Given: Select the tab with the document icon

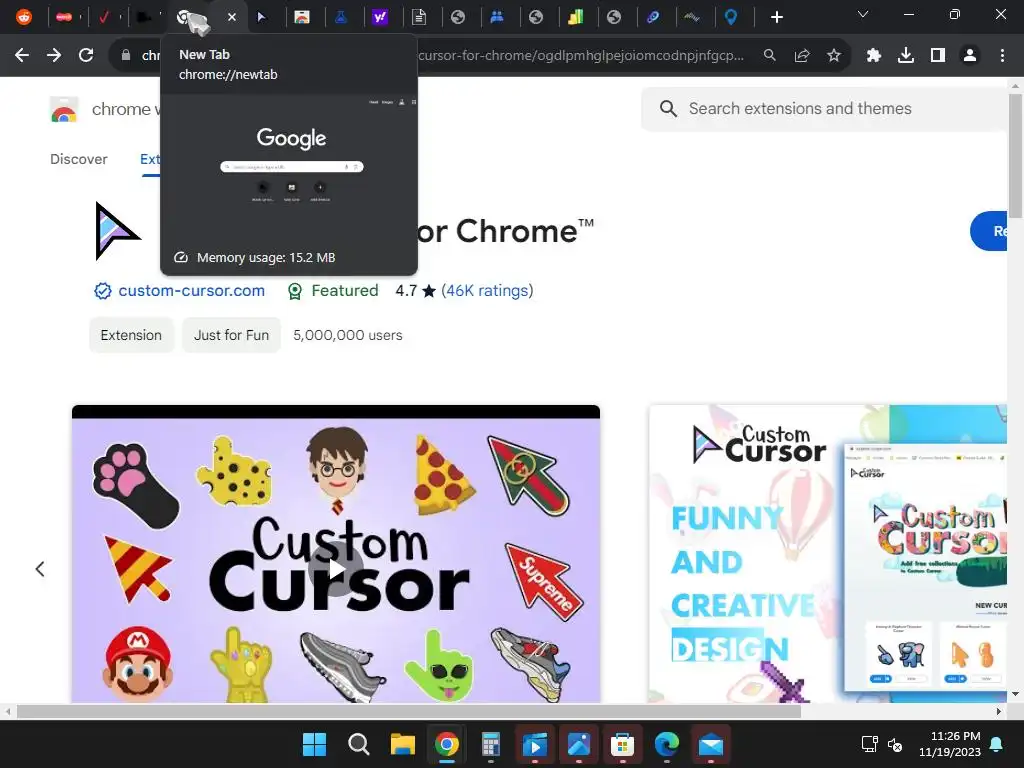Looking at the screenshot, I should tap(419, 17).
